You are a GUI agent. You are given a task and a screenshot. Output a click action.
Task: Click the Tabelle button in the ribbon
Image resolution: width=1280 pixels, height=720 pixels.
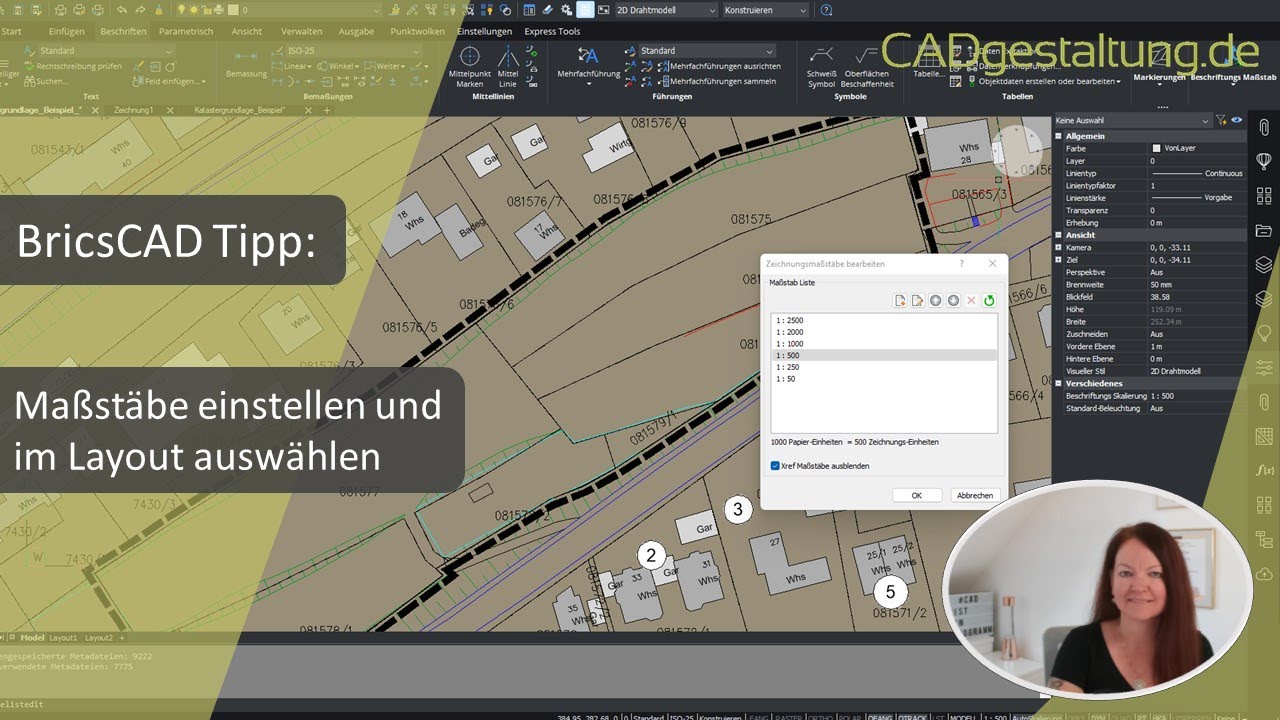pyautogui.click(x=928, y=62)
